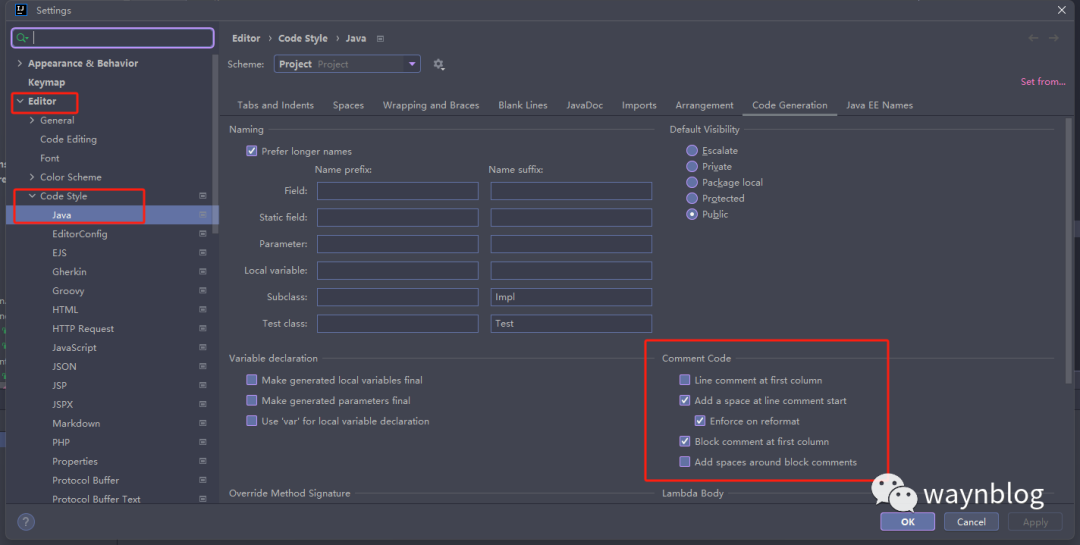Open the Arrangement tab

(x=705, y=105)
